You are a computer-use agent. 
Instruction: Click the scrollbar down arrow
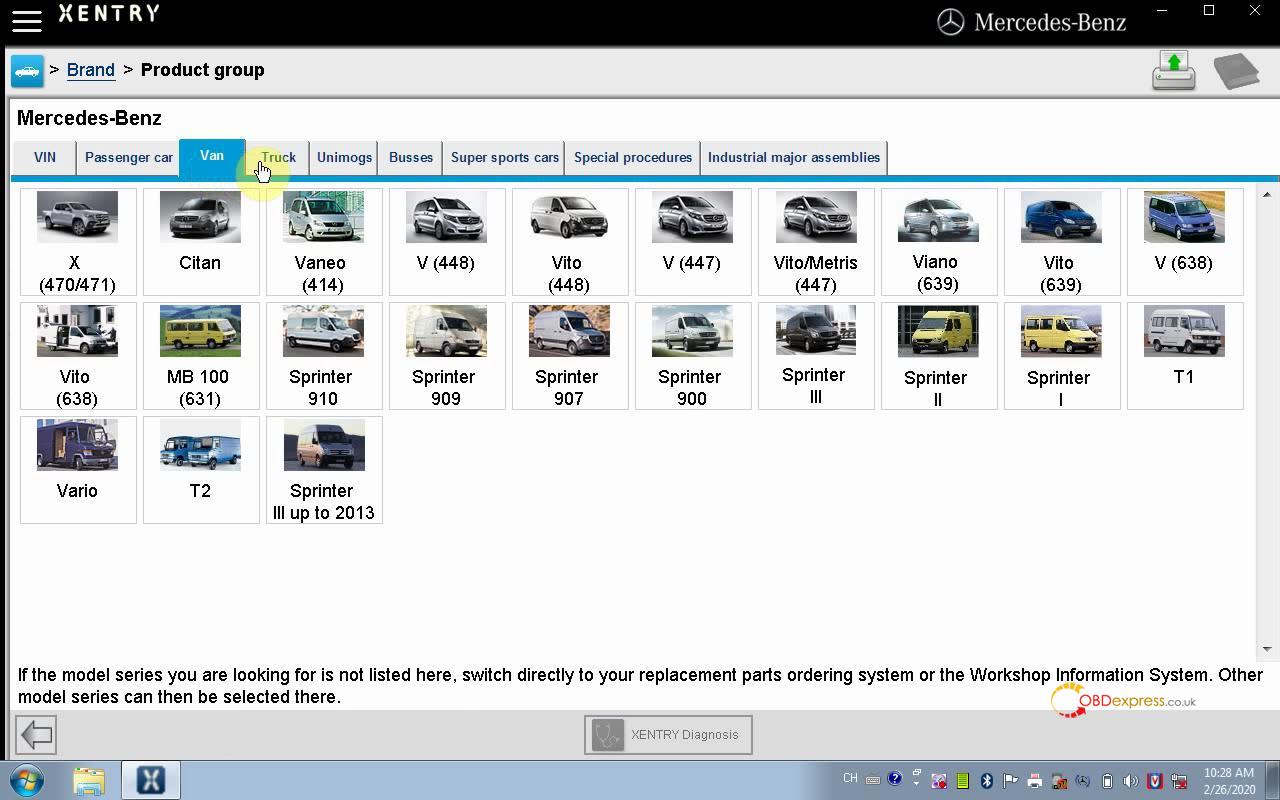click(x=1266, y=649)
